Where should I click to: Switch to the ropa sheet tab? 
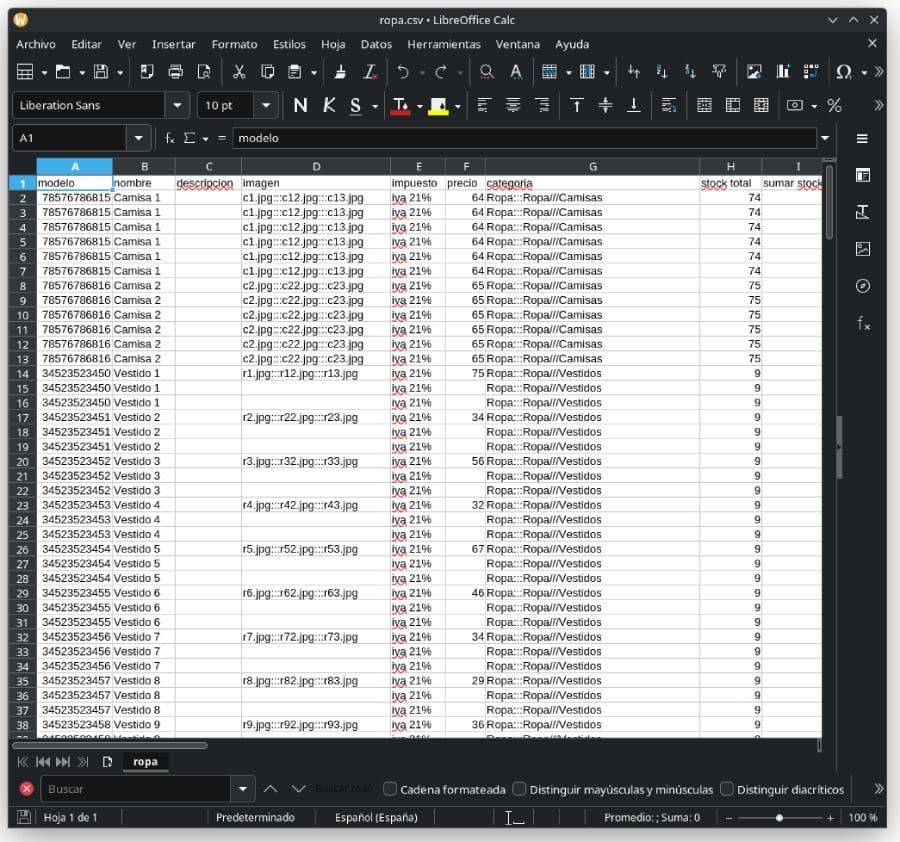pyautogui.click(x=145, y=761)
